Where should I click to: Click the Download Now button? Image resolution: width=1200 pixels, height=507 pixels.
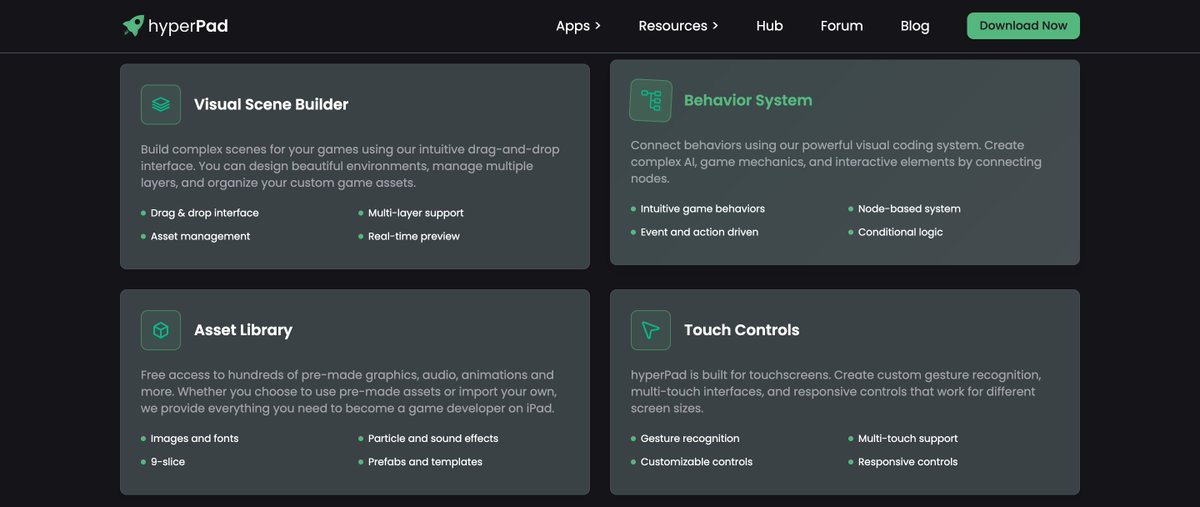1023,26
